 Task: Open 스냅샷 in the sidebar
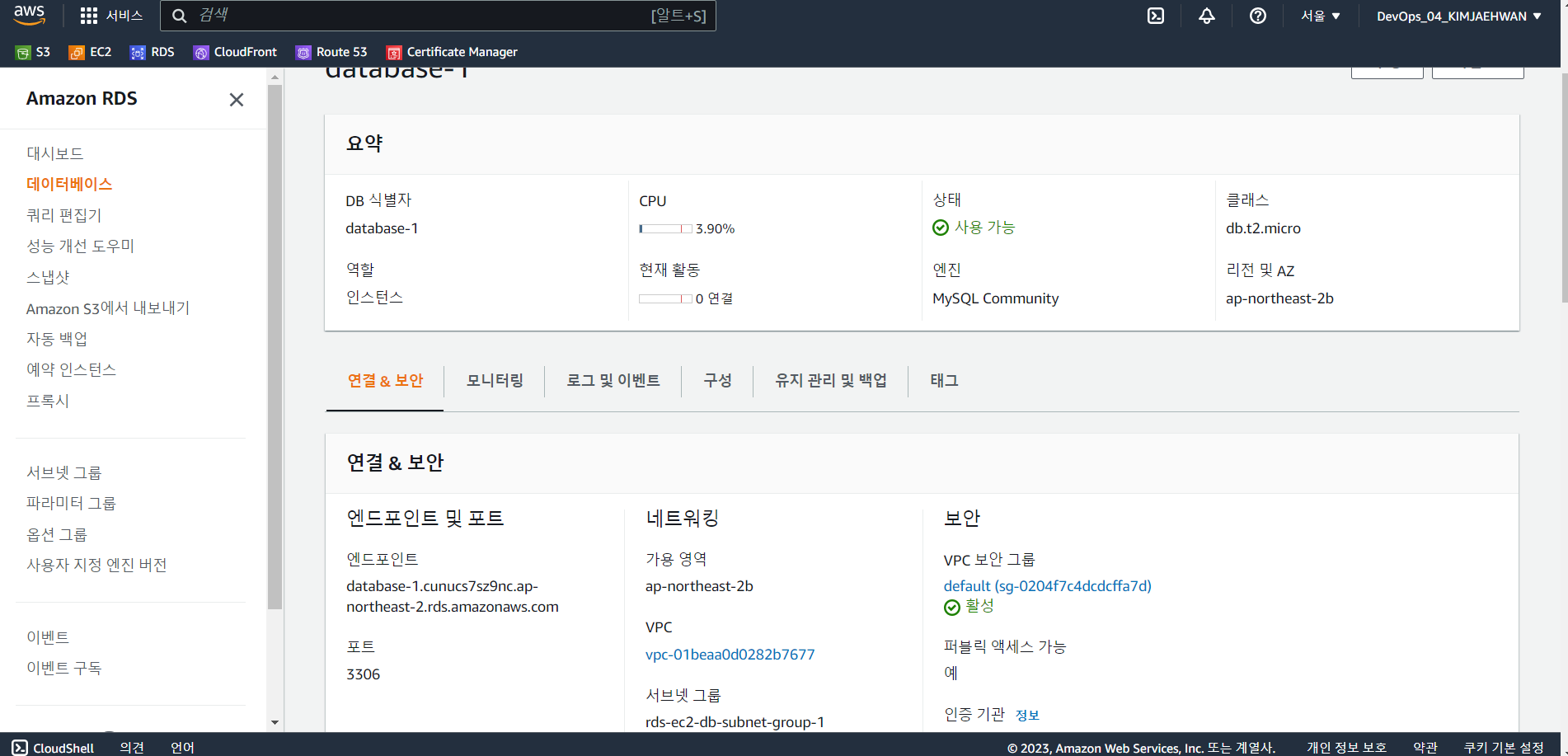tap(48, 277)
